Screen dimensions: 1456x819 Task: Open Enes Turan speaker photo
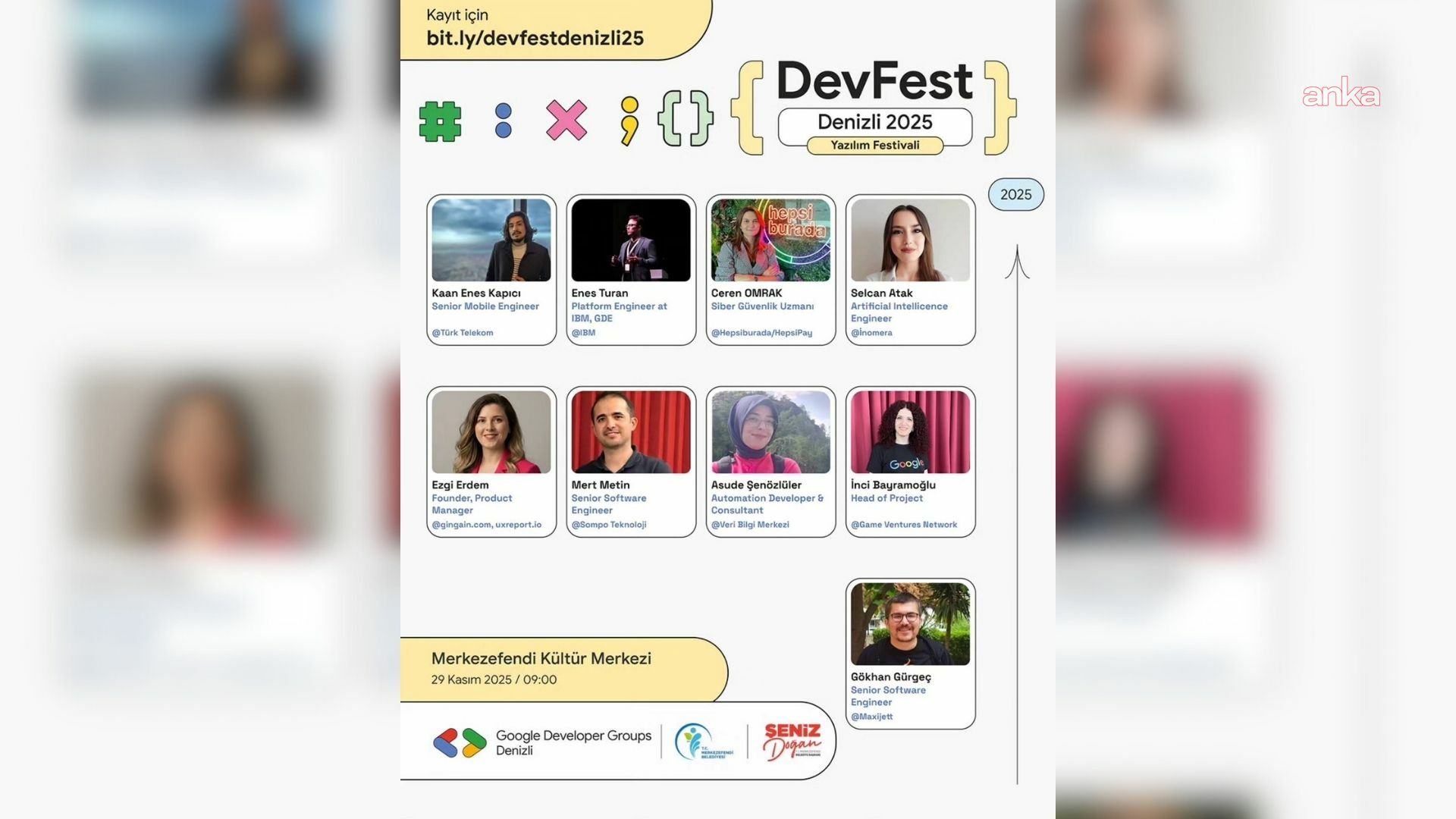click(x=631, y=240)
